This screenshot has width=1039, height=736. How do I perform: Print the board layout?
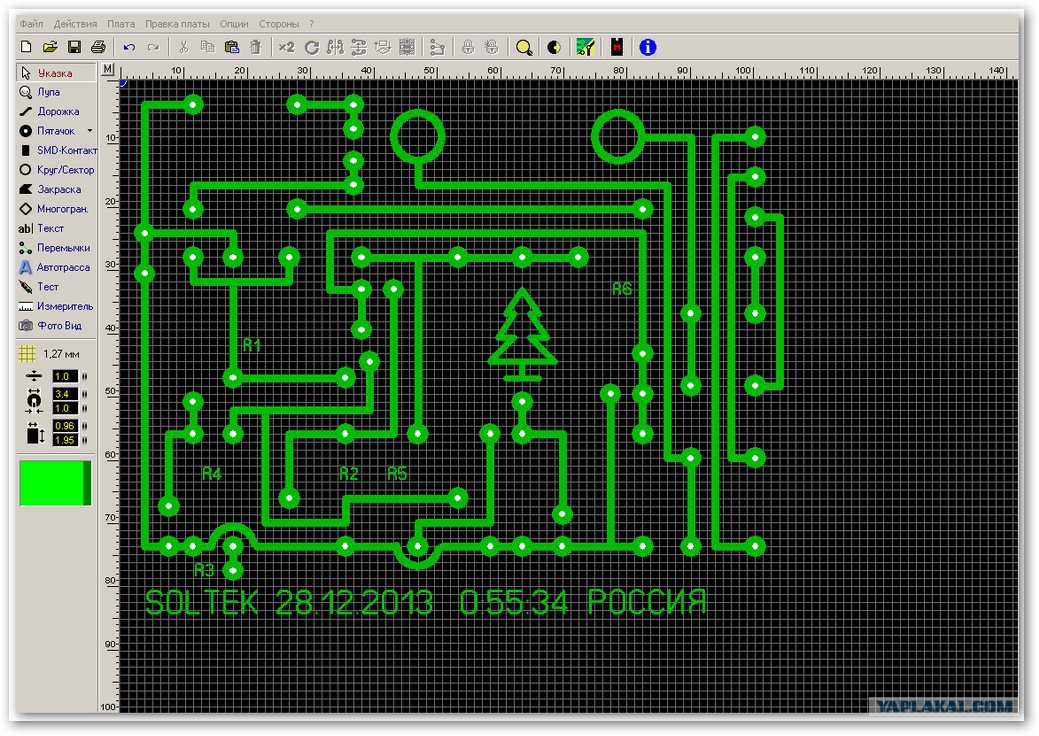coord(98,47)
